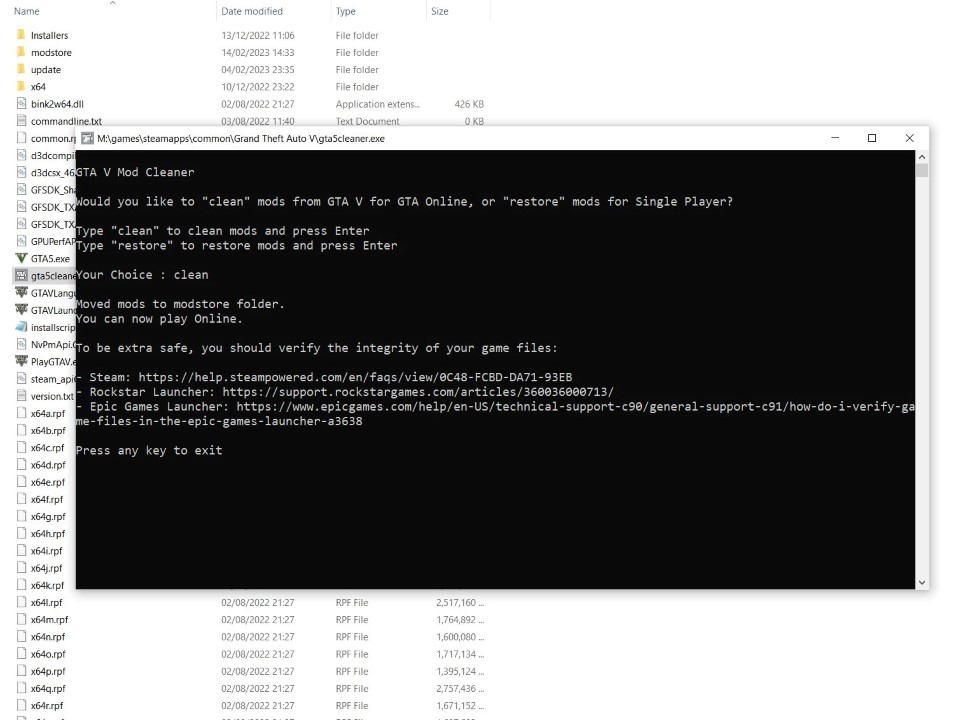Click the 2,517,160 size value
Screen dimensions: 960x720
coord(460,602)
